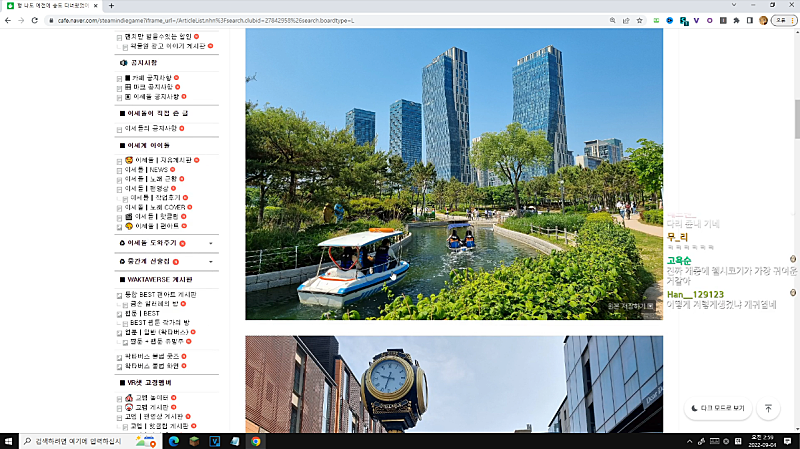Open the Chrome extensions puzzle icon
This screenshot has height=449, width=800.
tap(736, 20)
